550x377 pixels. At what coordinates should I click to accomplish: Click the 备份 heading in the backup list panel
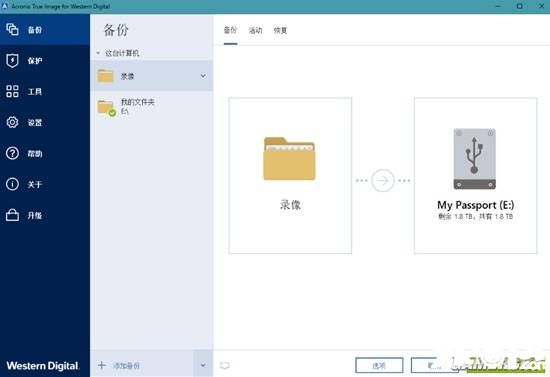[116, 30]
